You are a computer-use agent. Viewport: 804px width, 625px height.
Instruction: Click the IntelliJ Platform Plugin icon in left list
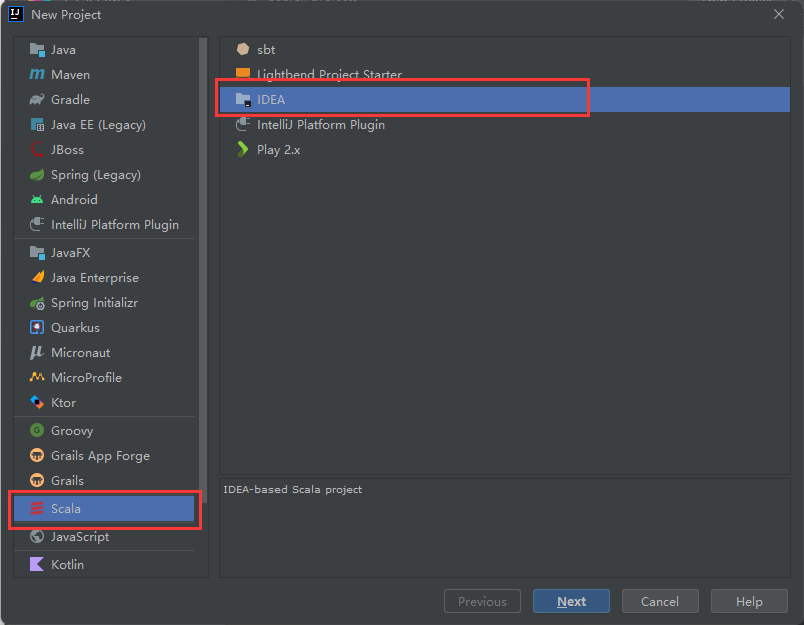37,225
